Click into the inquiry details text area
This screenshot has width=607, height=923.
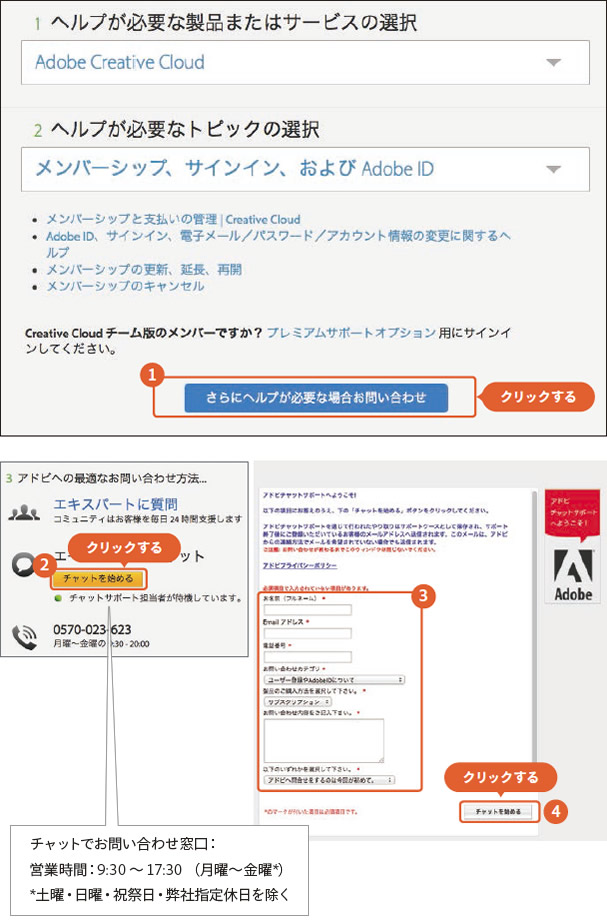tap(324, 741)
